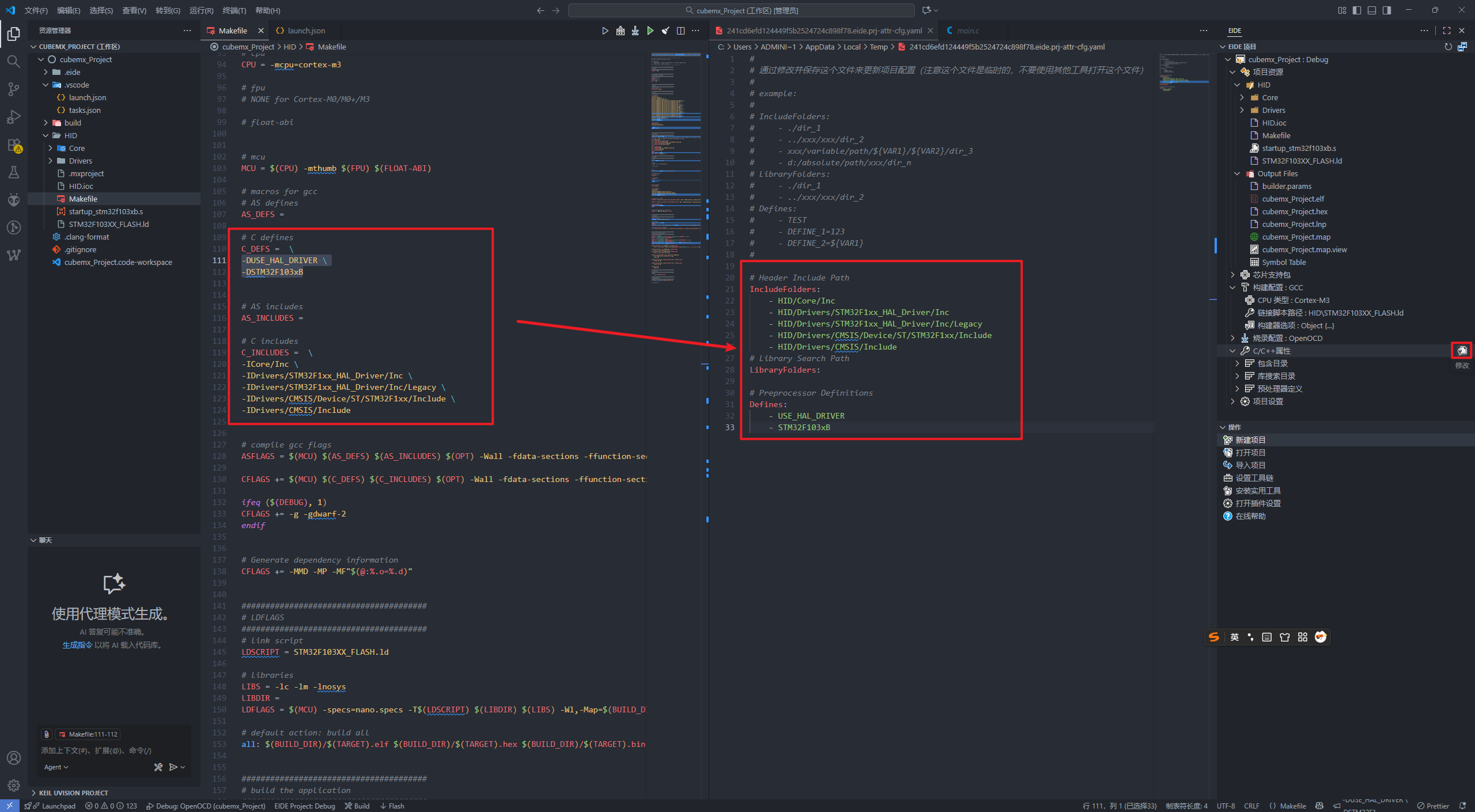The image size is (1475, 812).
Task: Open the Agent mode dropdown in chat
Action: [56, 767]
